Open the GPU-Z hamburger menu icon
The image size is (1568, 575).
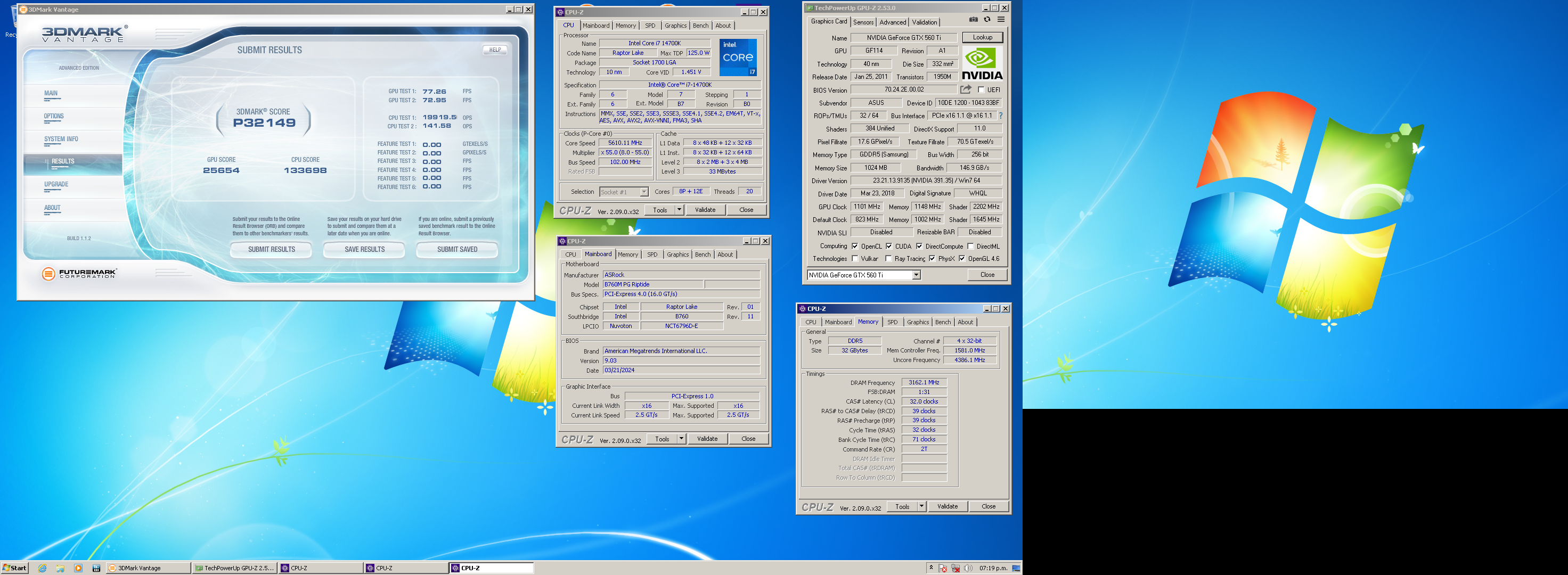tap(1001, 20)
